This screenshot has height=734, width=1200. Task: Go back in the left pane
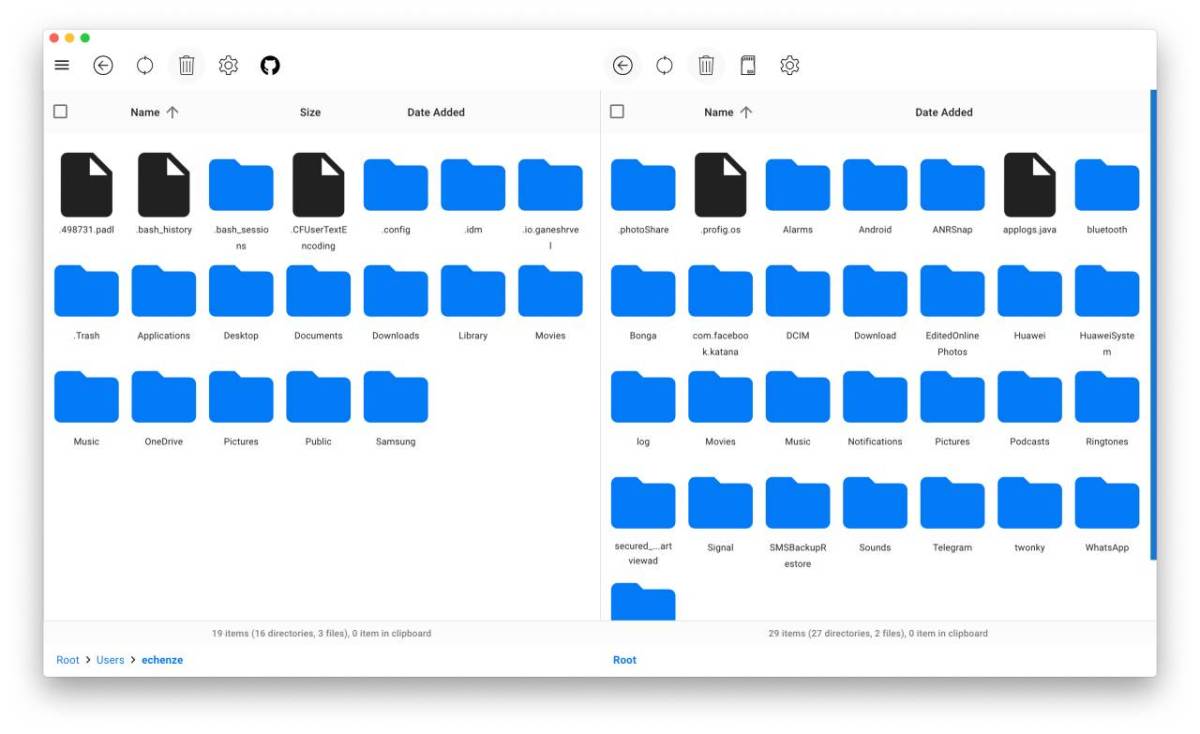[103, 65]
